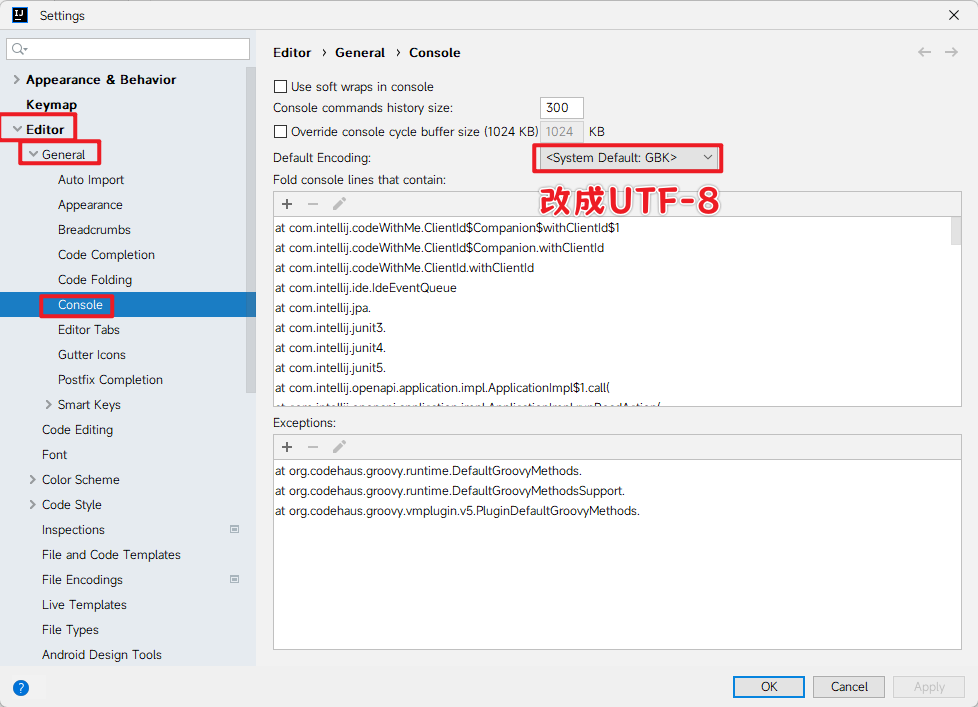Click the add icon in fold console lines toolbar

click(287, 204)
